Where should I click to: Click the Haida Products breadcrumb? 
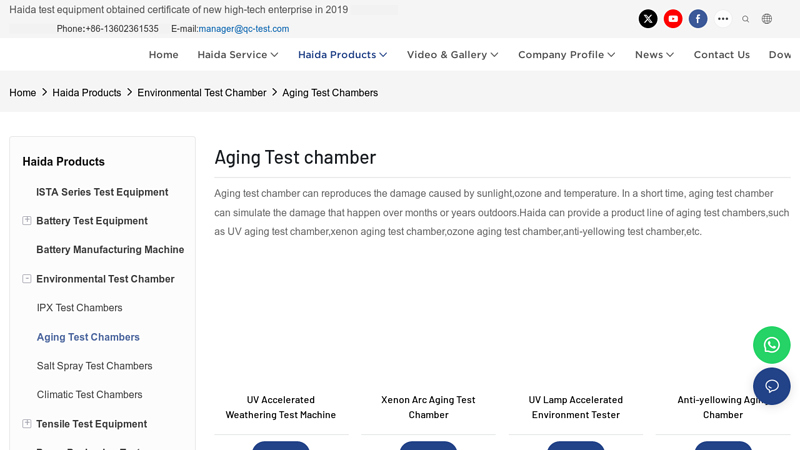pyautogui.click(x=87, y=93)
